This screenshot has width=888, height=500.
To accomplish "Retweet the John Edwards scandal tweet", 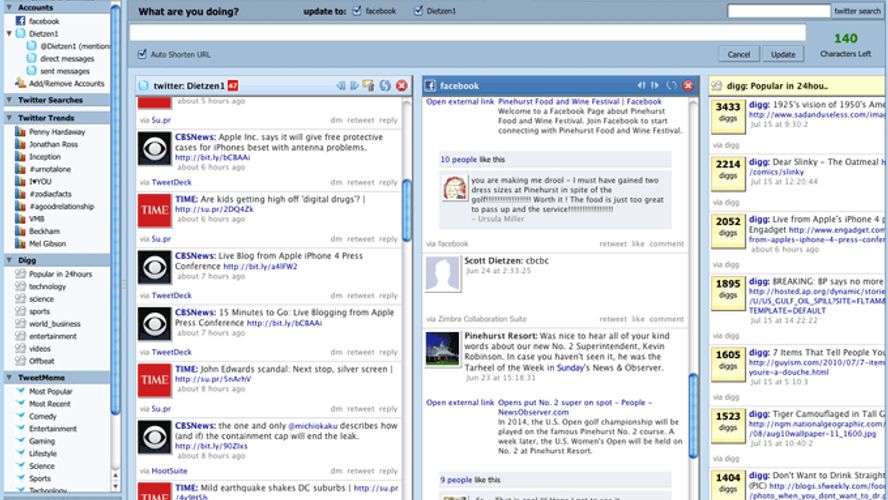I will coord(361,408).
